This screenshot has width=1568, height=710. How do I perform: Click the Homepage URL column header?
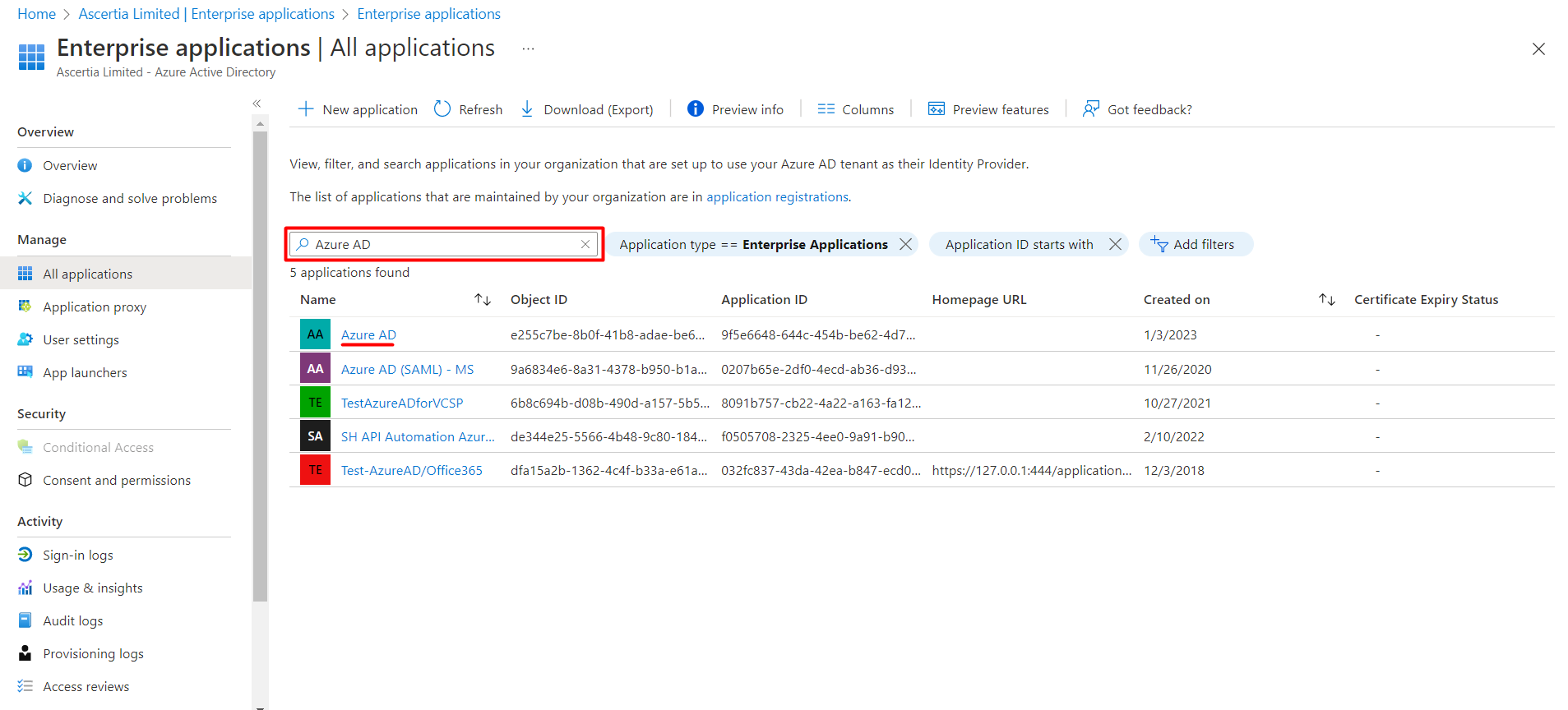(x=979, y=300)
